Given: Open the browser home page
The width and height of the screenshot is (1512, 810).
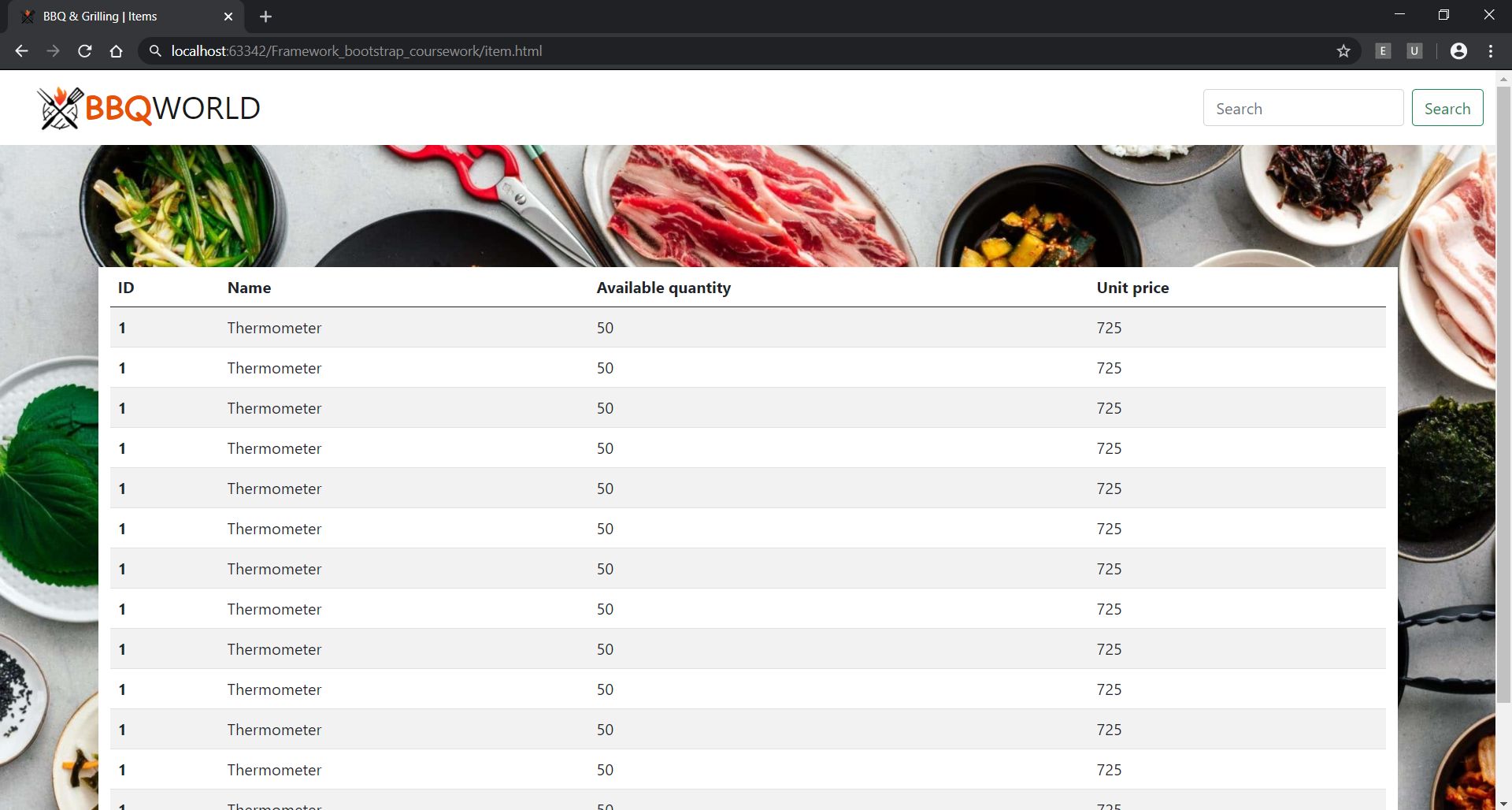Looking at the screenshot, I should 116,50.
